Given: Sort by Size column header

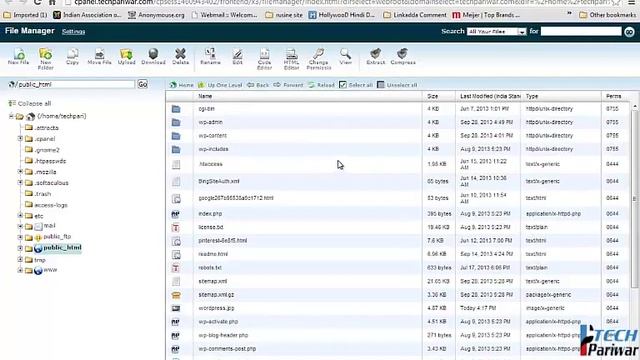Looking at the screenshot, I should [x=433, y=96].
